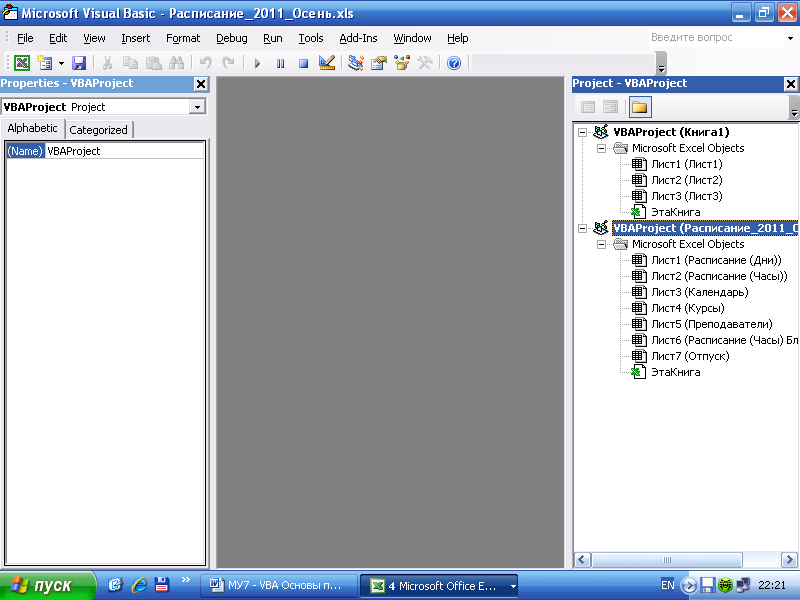800x600 pixels.
Task: Open the пуск Start button
Action: (47, 585)
